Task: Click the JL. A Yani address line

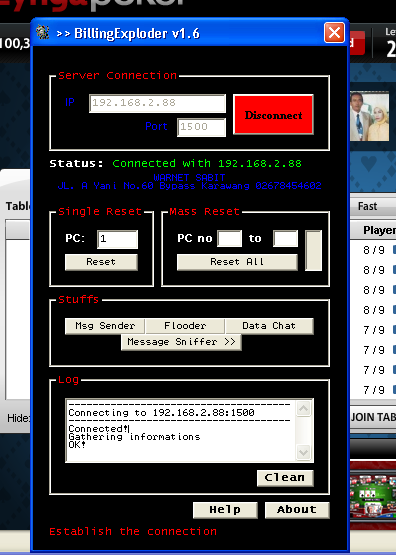Action: coord(189,186)
